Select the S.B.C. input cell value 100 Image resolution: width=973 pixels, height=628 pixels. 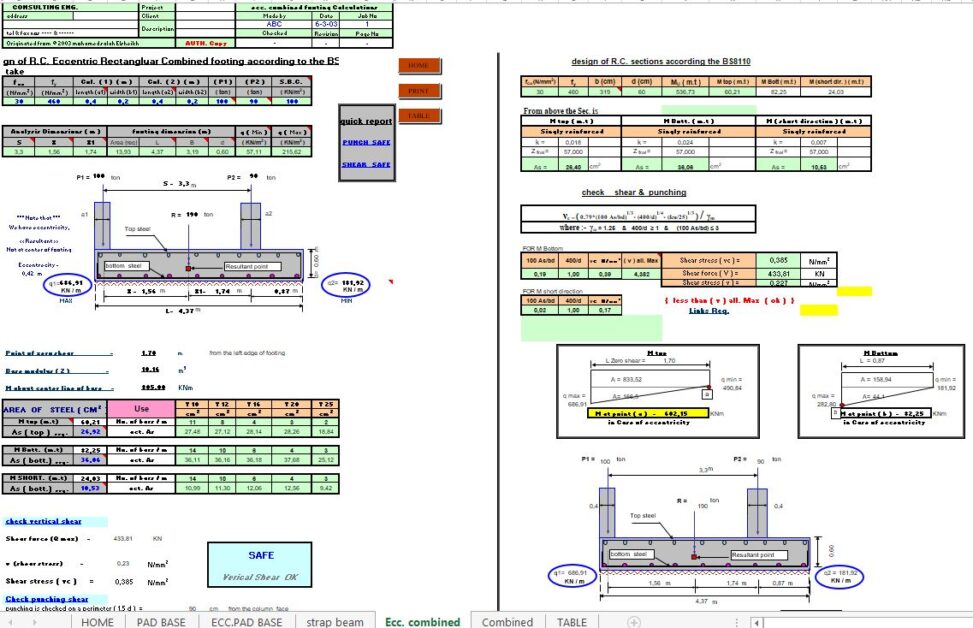click(291, 101)
